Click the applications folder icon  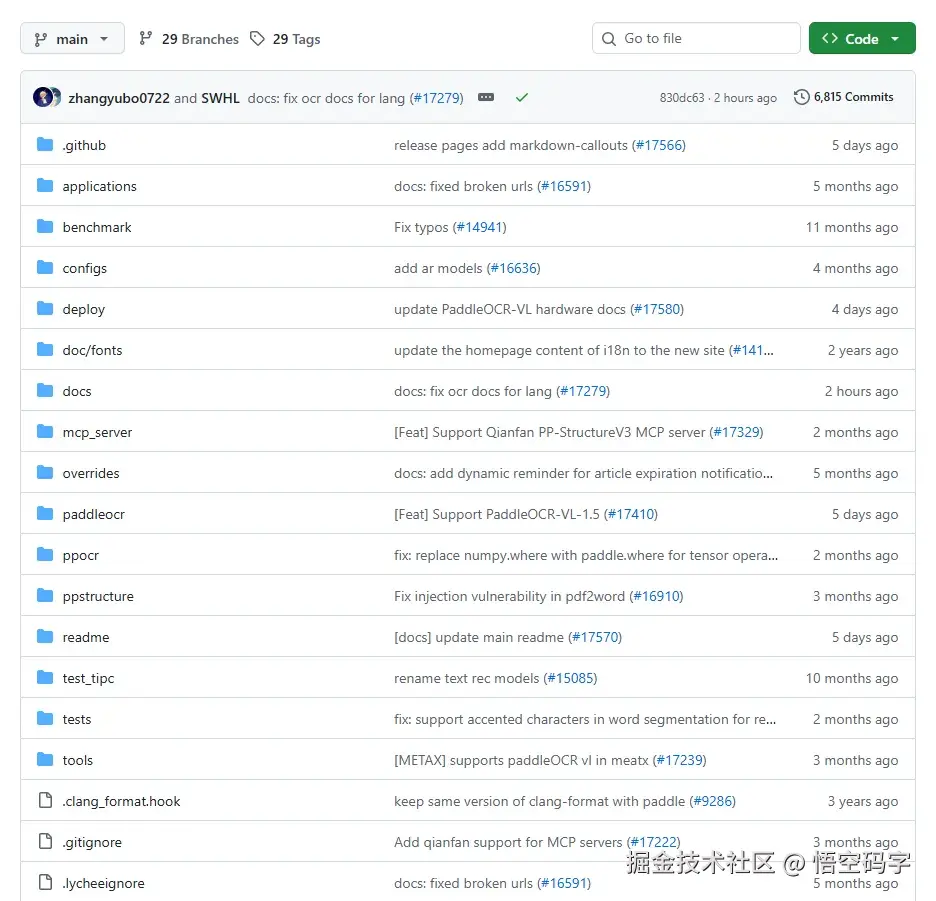coord(45,186)
